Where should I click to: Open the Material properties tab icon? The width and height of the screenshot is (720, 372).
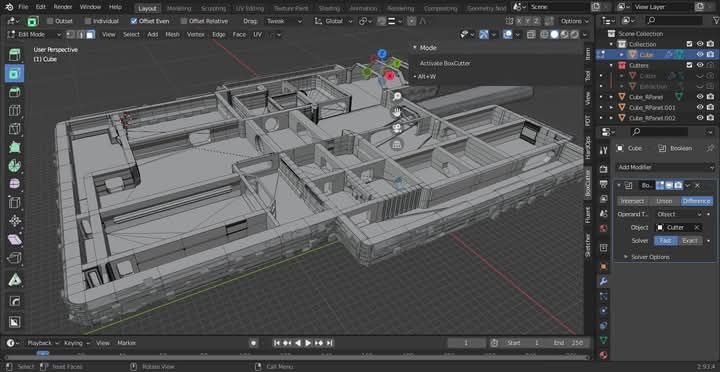603,355
